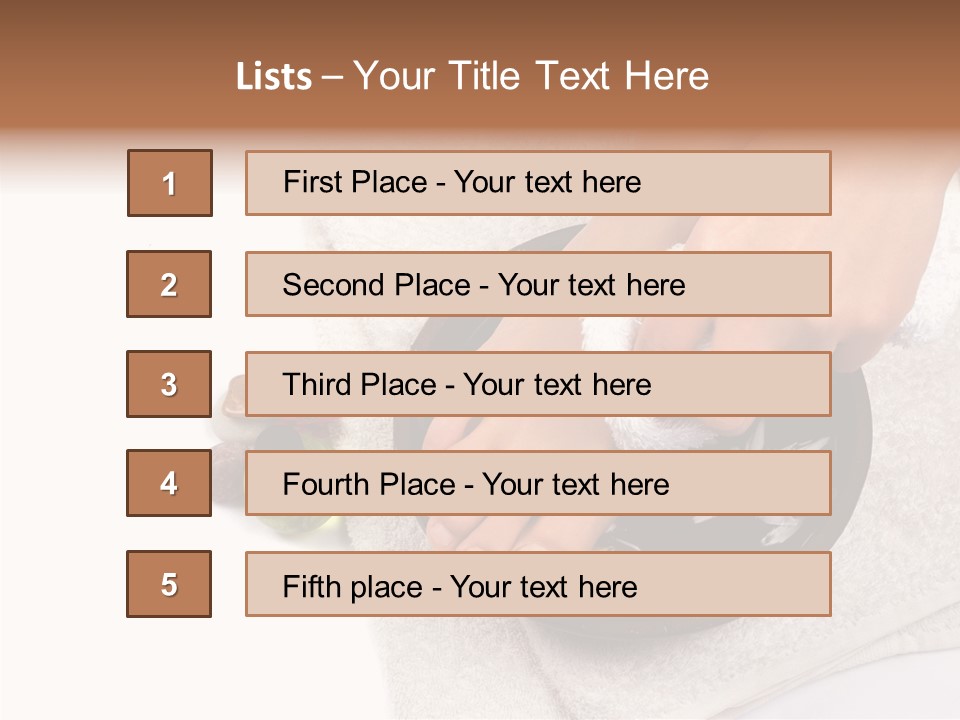Click the Third Place text bar
Screen dimensions: 960x720
[x=538, y=384]
